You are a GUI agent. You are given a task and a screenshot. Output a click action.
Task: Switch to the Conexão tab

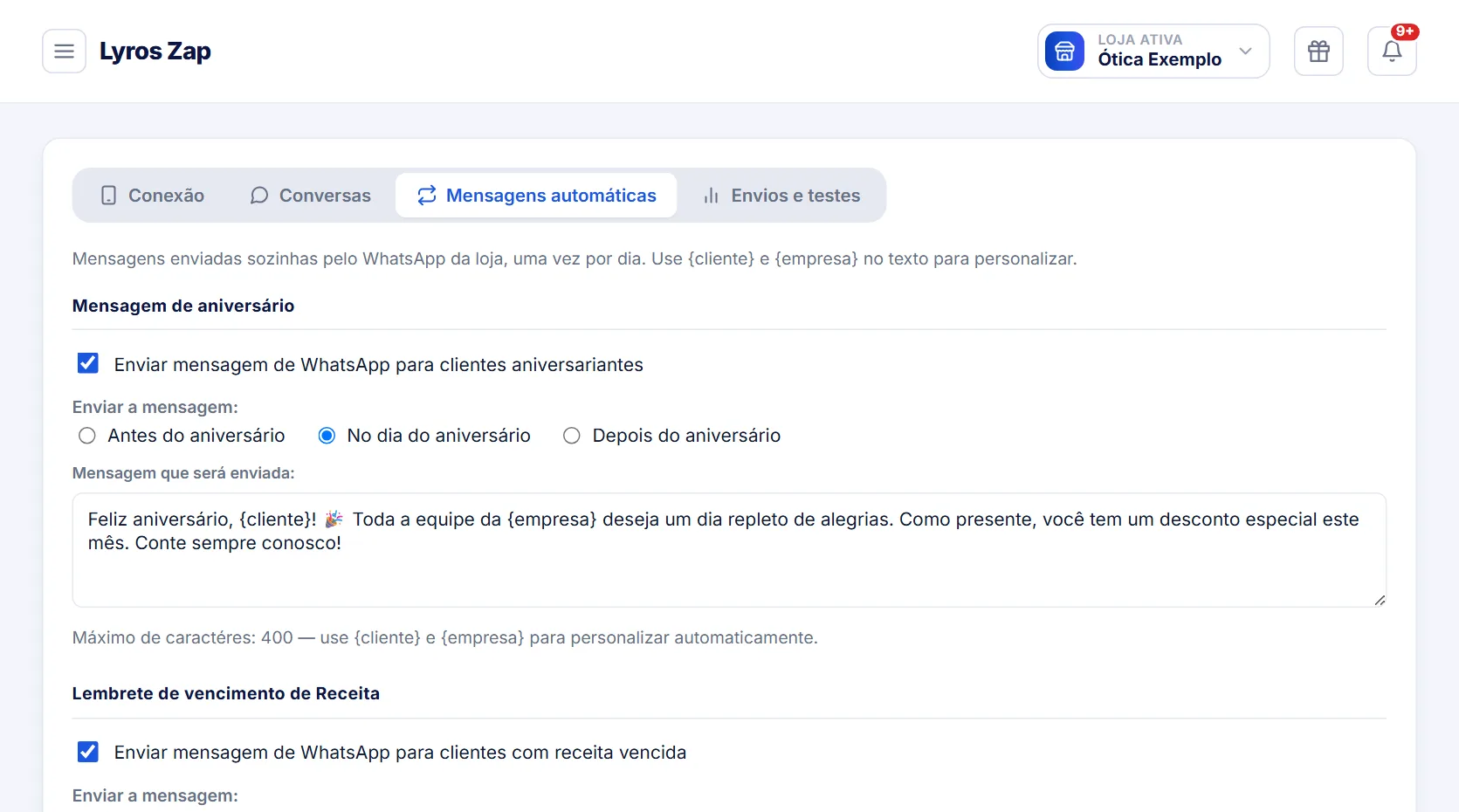coord(153,196)
